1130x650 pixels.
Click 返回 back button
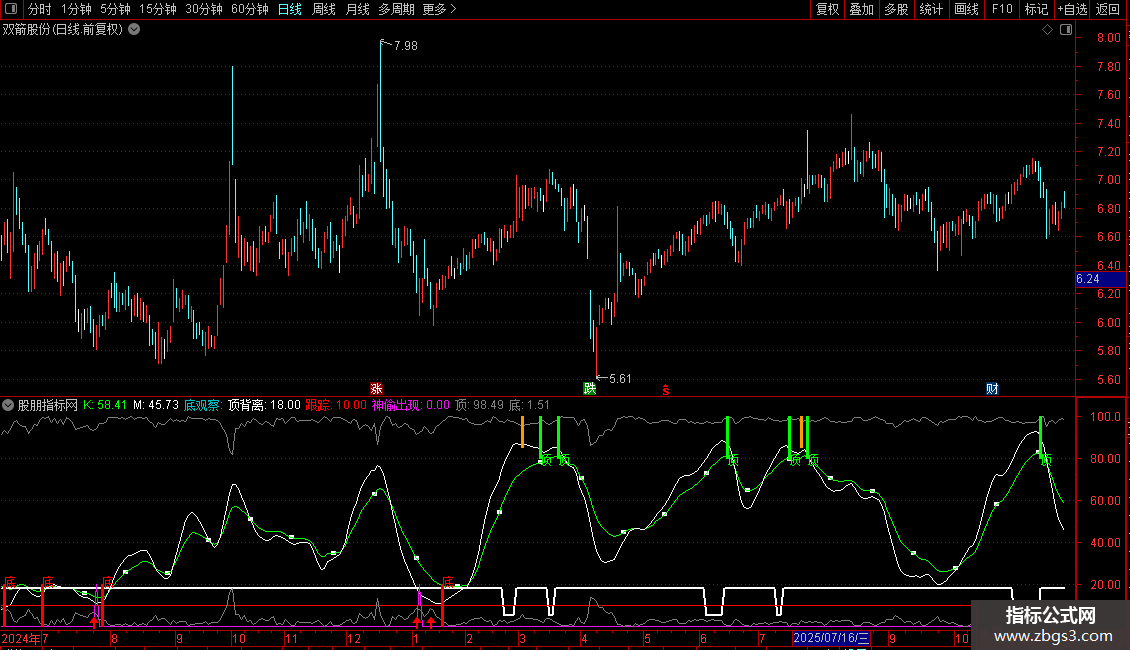click(x=1108, y=9)
